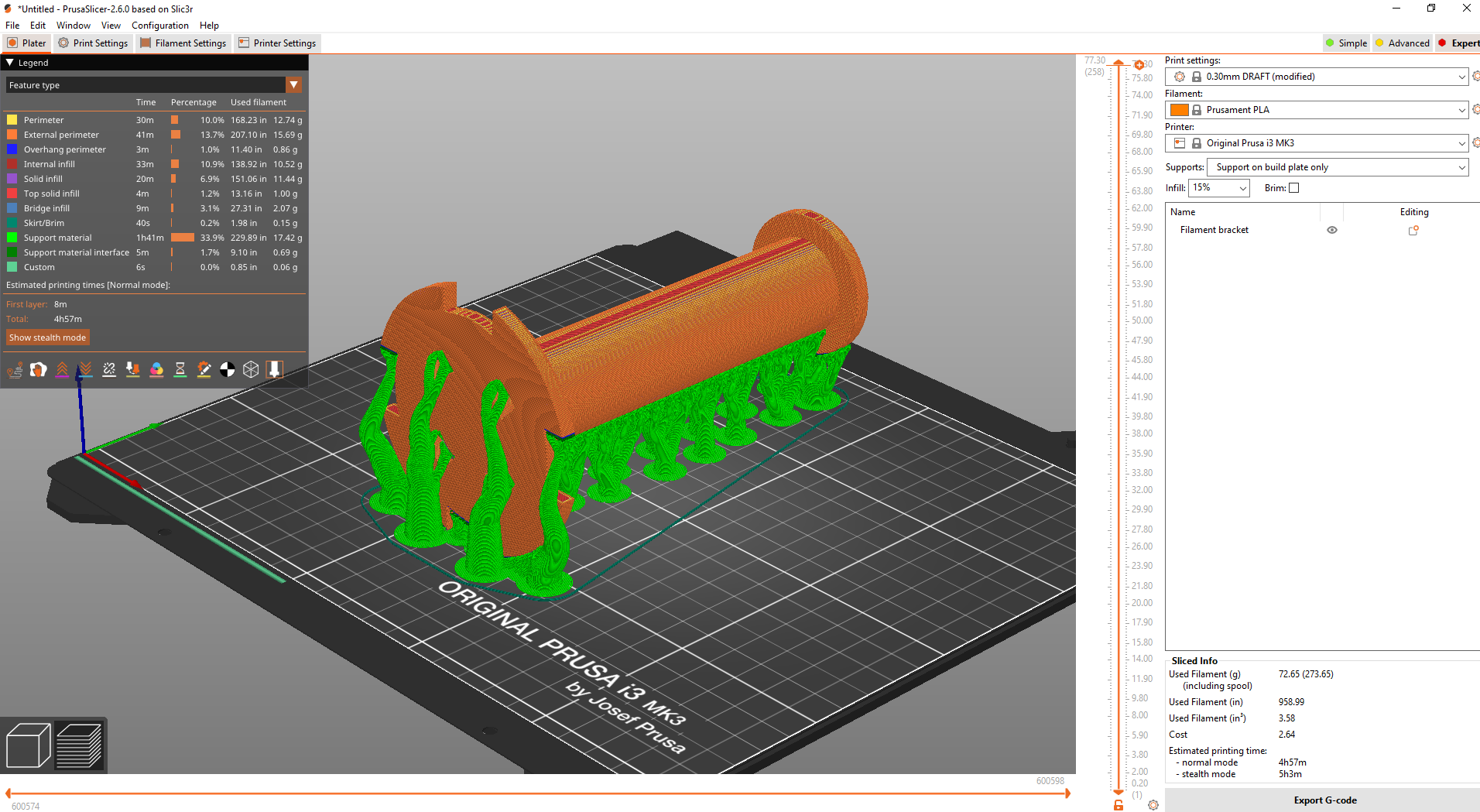Open Print settings preset dropdown
Viewport: 1480px width, 812px height.
(x=1316, y=77)
